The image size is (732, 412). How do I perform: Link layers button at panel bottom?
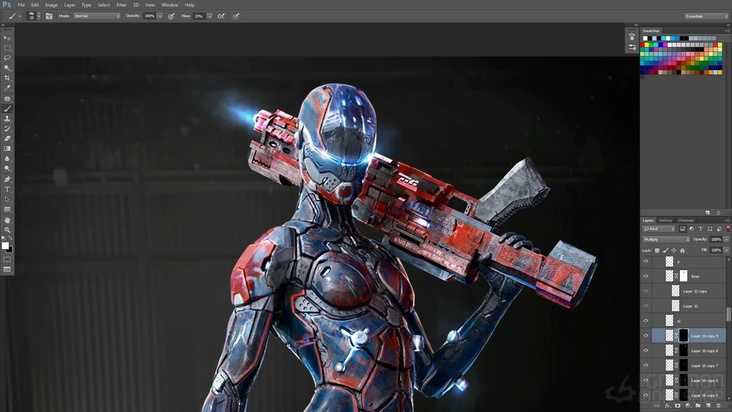pyautogui.click(x=657, y=406)
